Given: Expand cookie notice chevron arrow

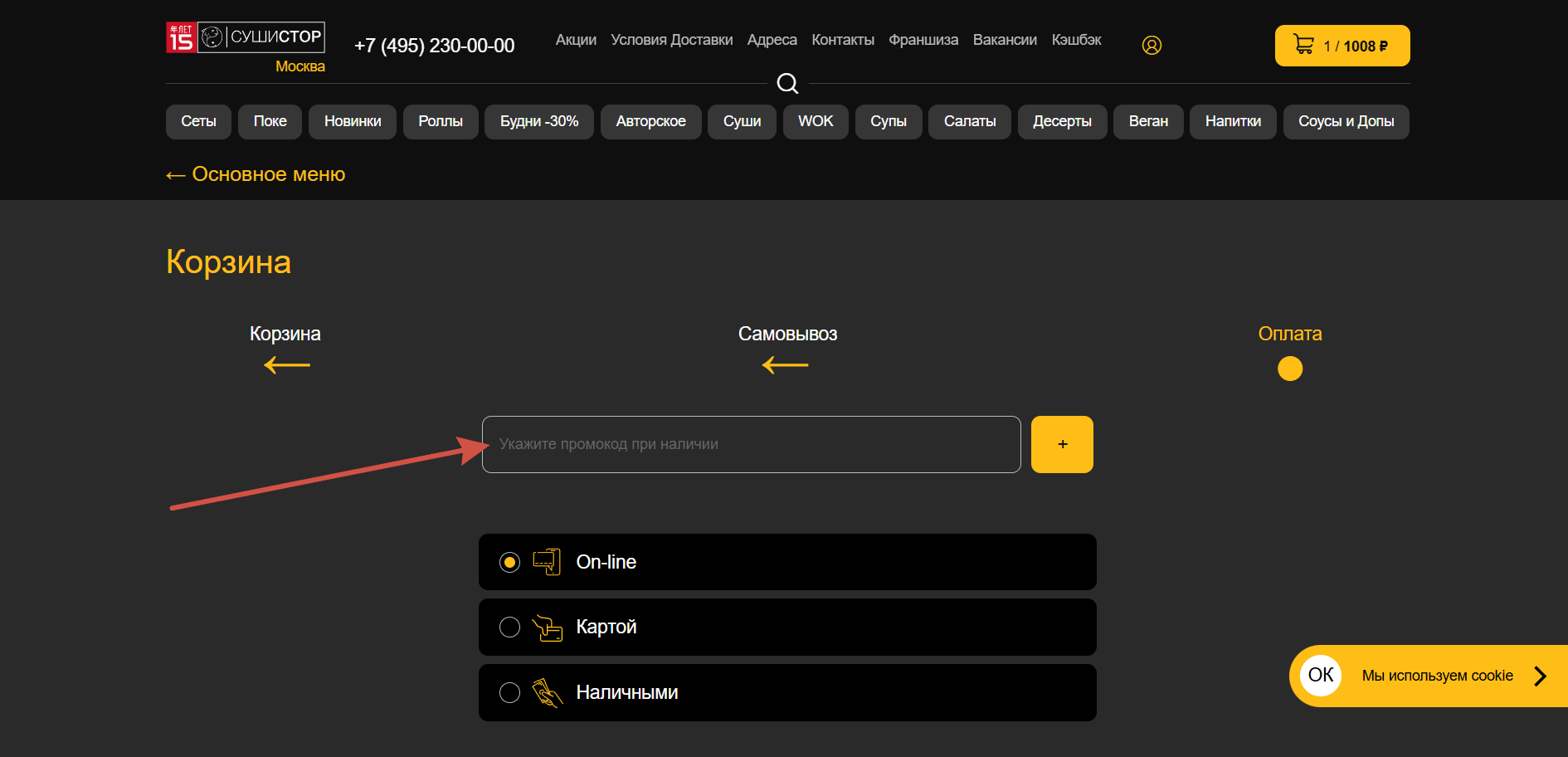Looking at the screenshot, I should (x=1541, y=676).
